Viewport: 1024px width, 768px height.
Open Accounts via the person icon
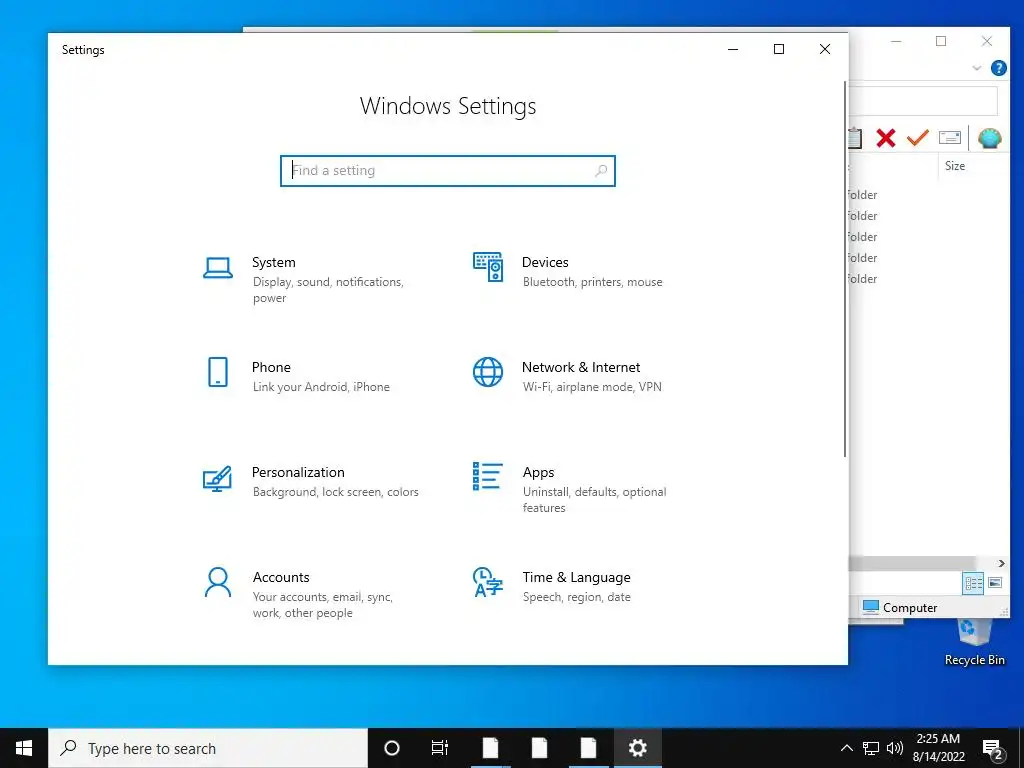coord(217,583)
